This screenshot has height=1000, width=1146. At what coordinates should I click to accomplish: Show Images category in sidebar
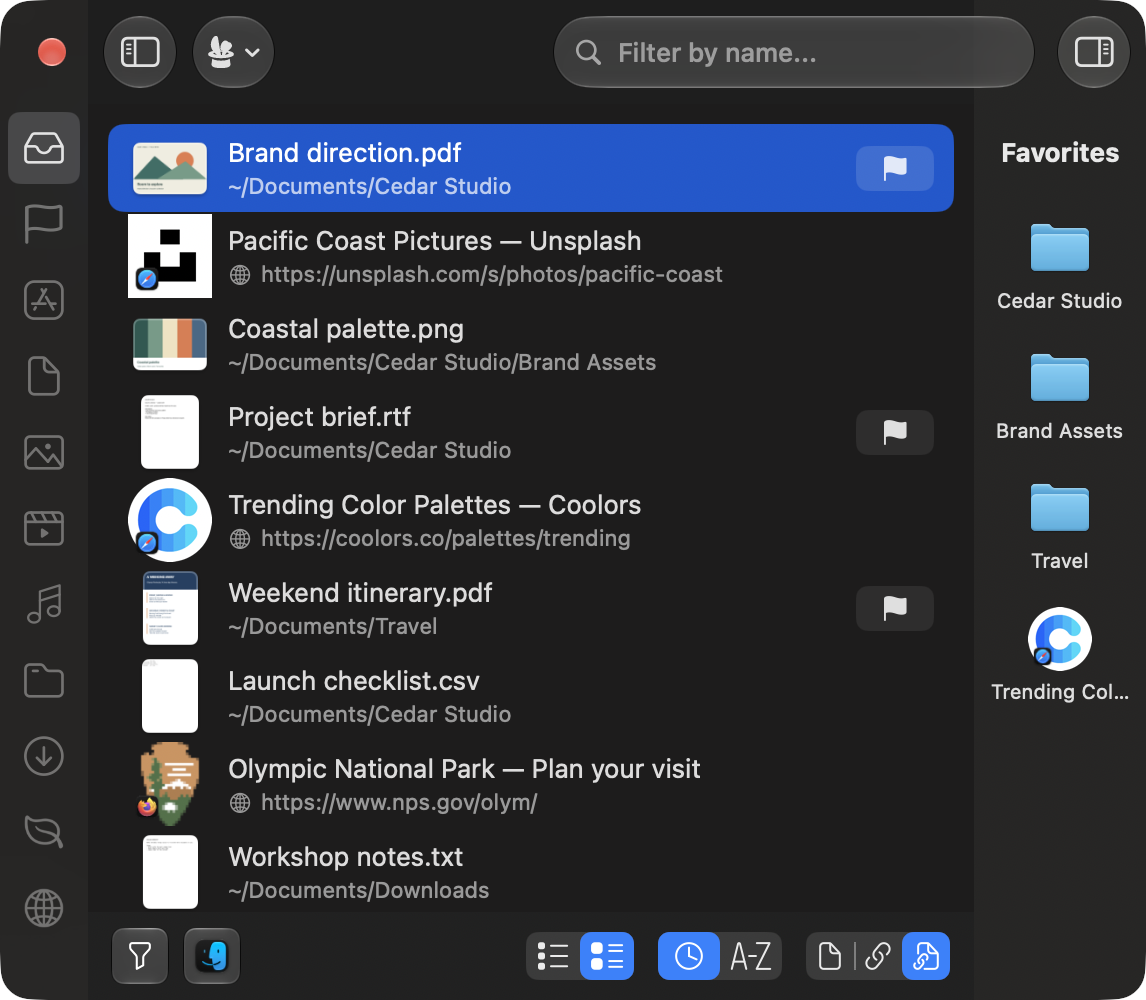pyautogui.click(x=44, y=452)
